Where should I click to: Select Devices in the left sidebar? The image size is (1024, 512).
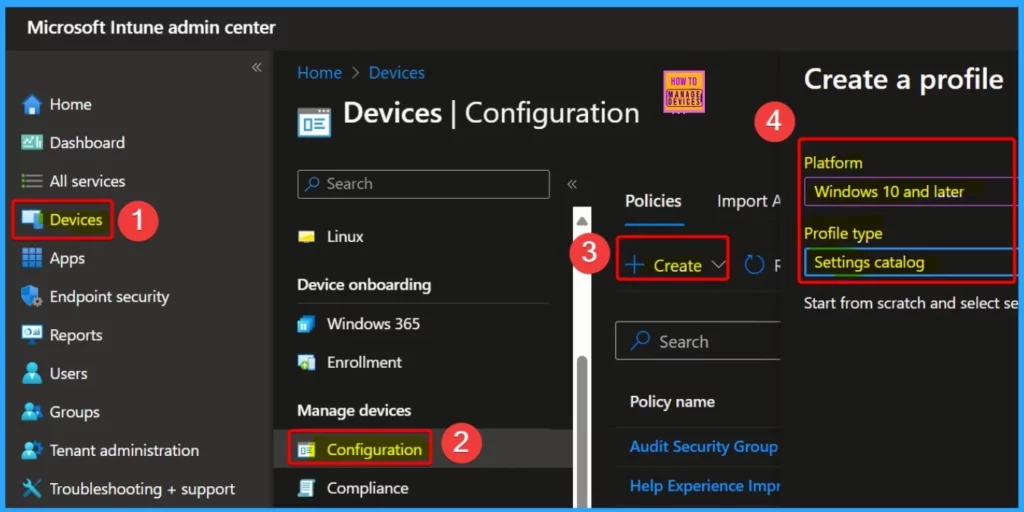[x=63, y=219]
